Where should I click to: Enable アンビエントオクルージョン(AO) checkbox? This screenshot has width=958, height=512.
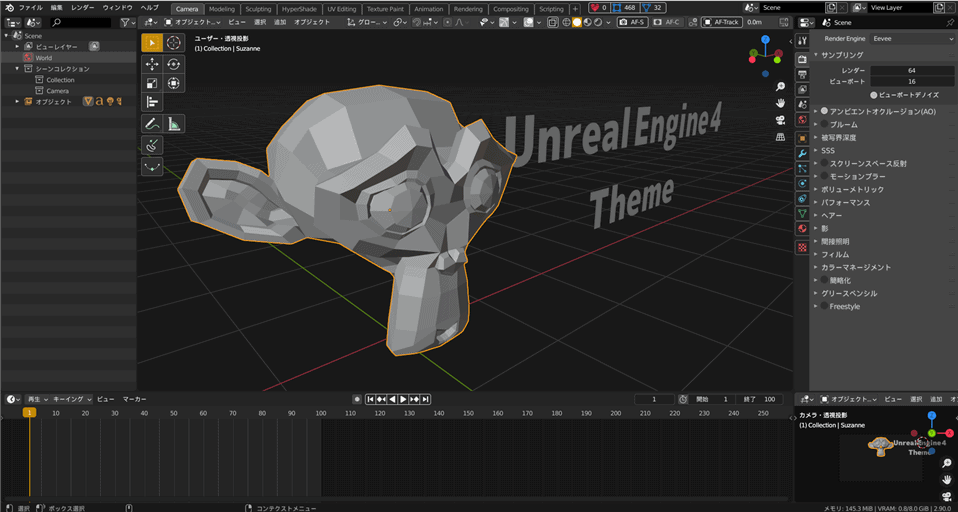tap(824, 111)
